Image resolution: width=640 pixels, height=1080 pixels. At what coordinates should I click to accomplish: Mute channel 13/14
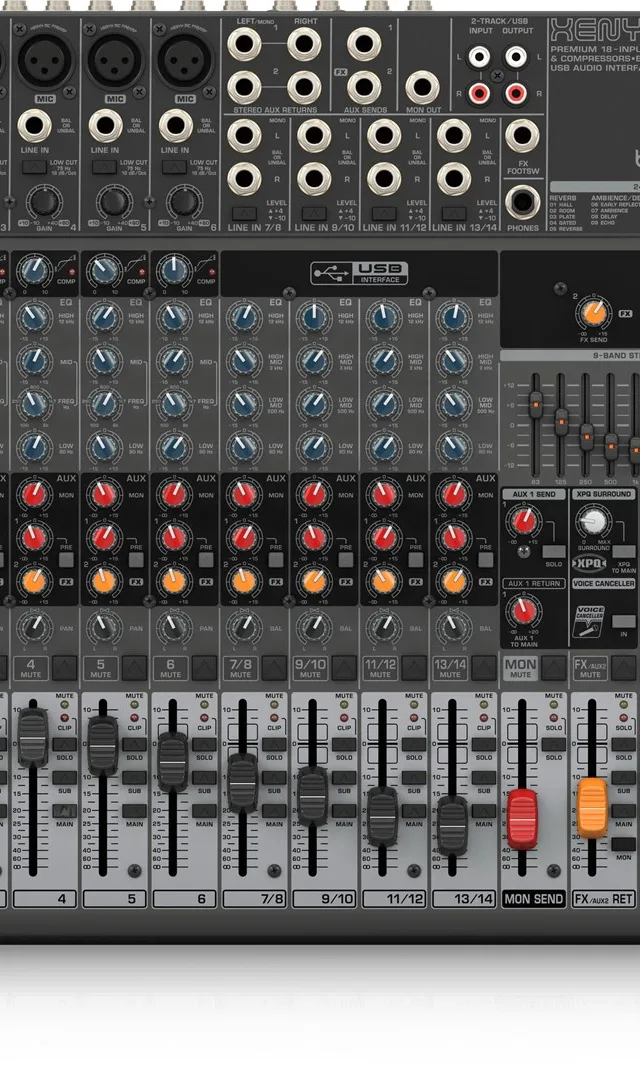[x=484, y=668]
